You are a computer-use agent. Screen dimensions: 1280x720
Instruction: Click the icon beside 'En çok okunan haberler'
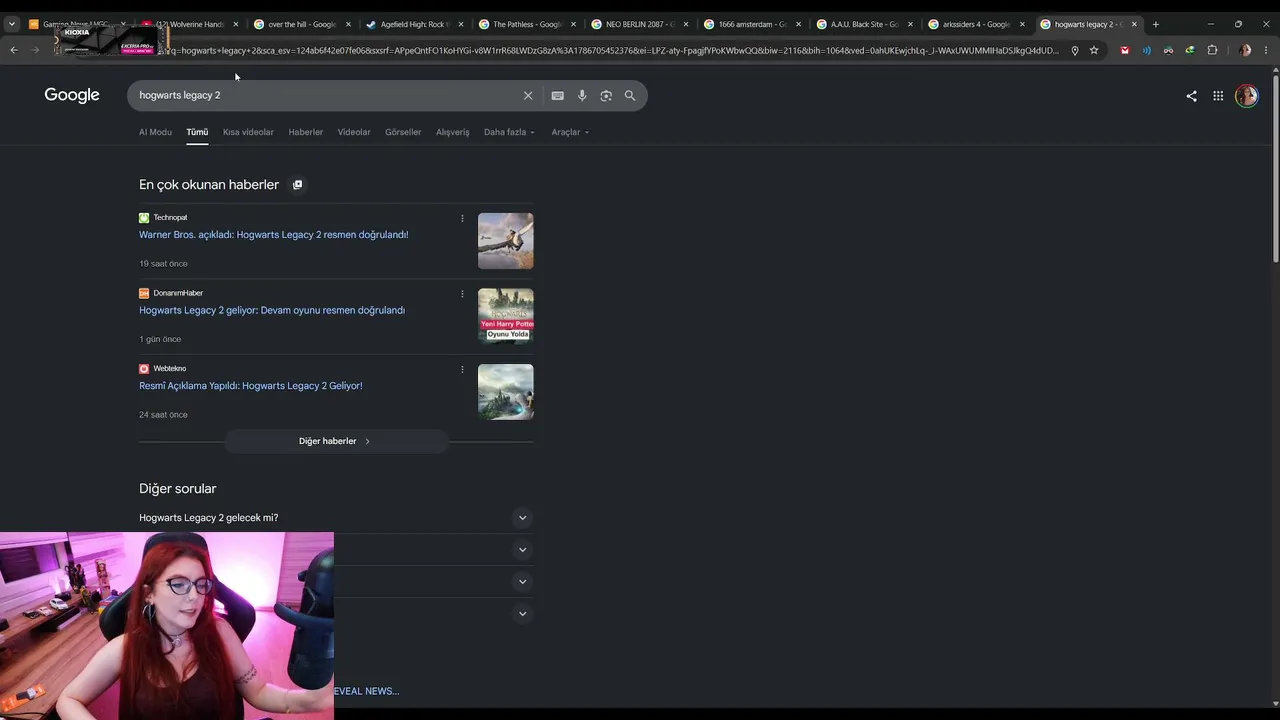click(x=297, y=185)
